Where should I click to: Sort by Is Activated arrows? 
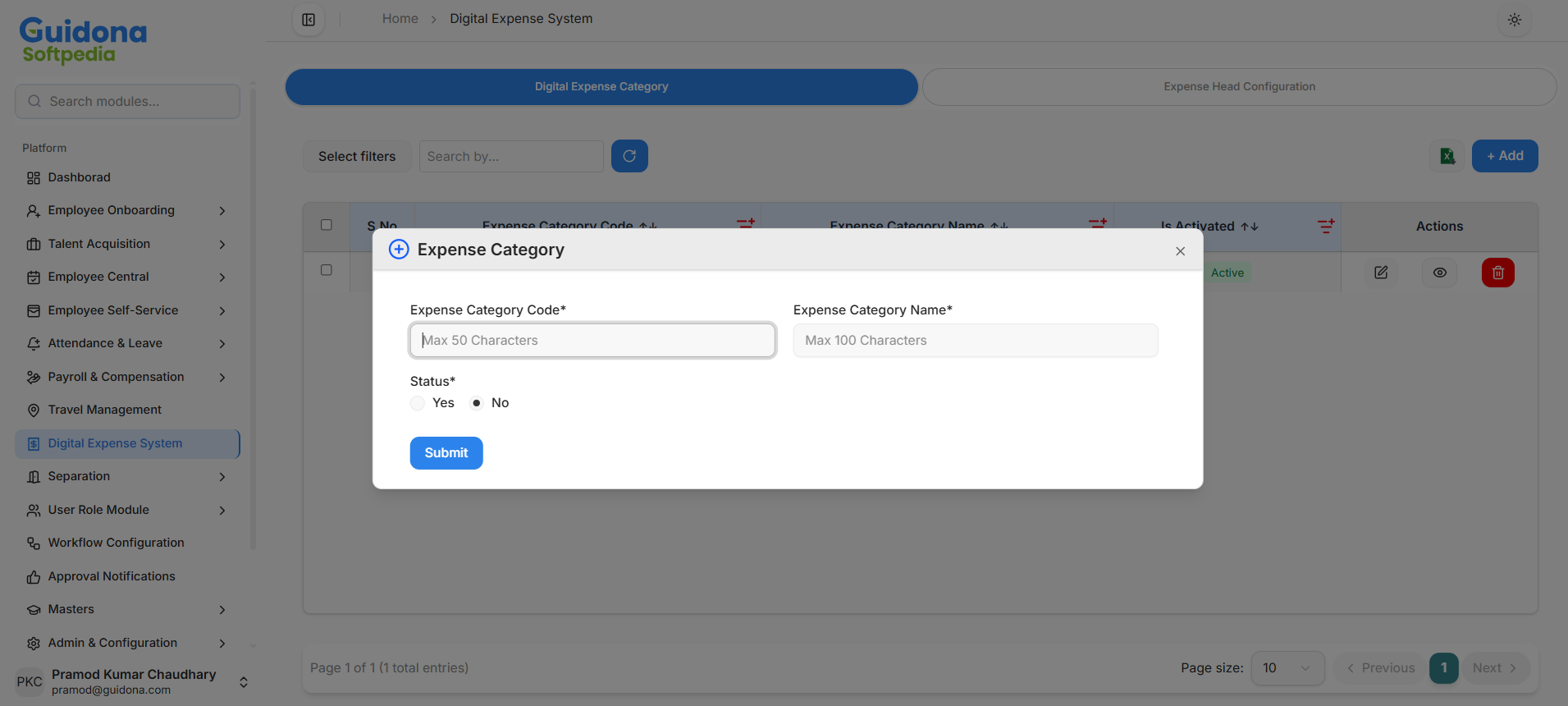tap(1250, 227)
